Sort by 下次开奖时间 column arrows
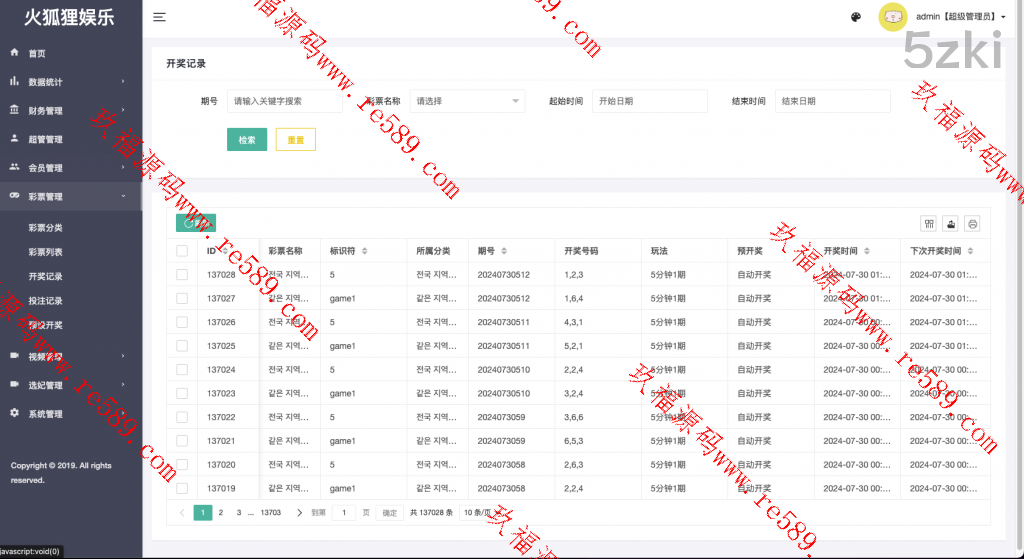The height and width of the screenshot is (559, 1024). (x=970, y=251)
